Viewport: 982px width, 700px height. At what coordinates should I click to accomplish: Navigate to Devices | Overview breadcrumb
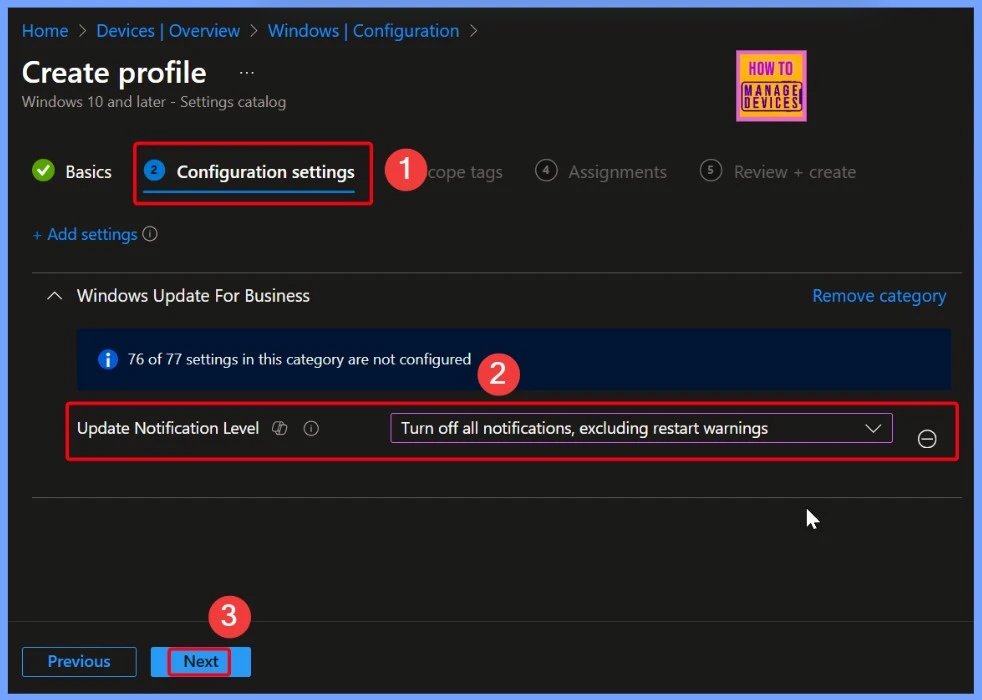click(x=168, y=31)
